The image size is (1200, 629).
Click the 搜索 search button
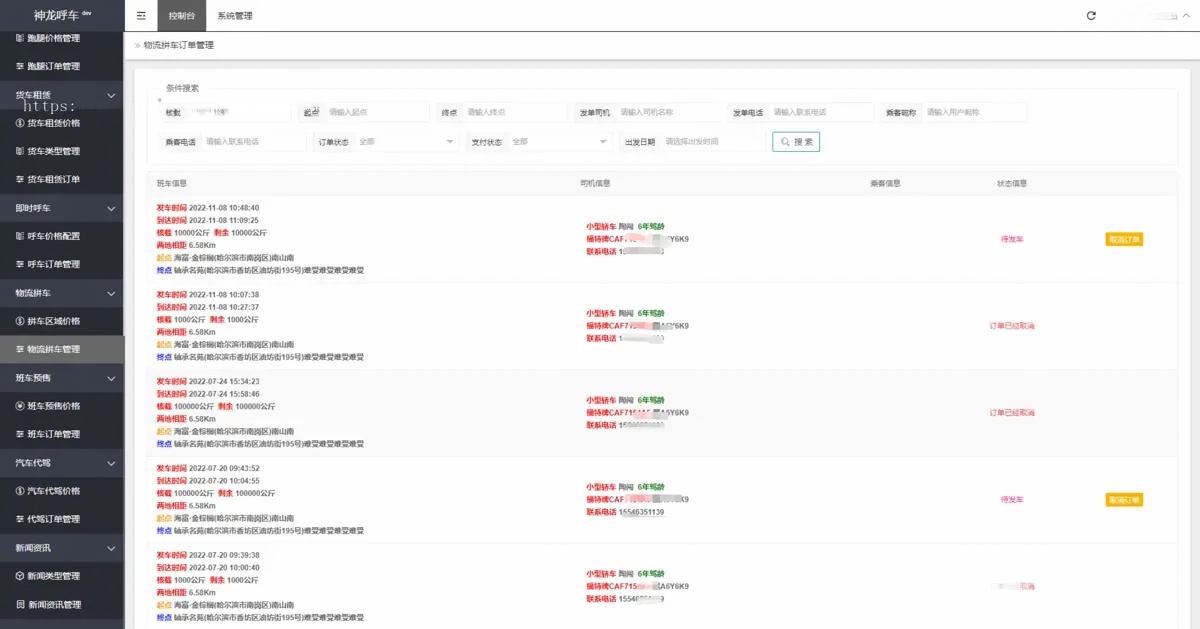coord(796,142)
